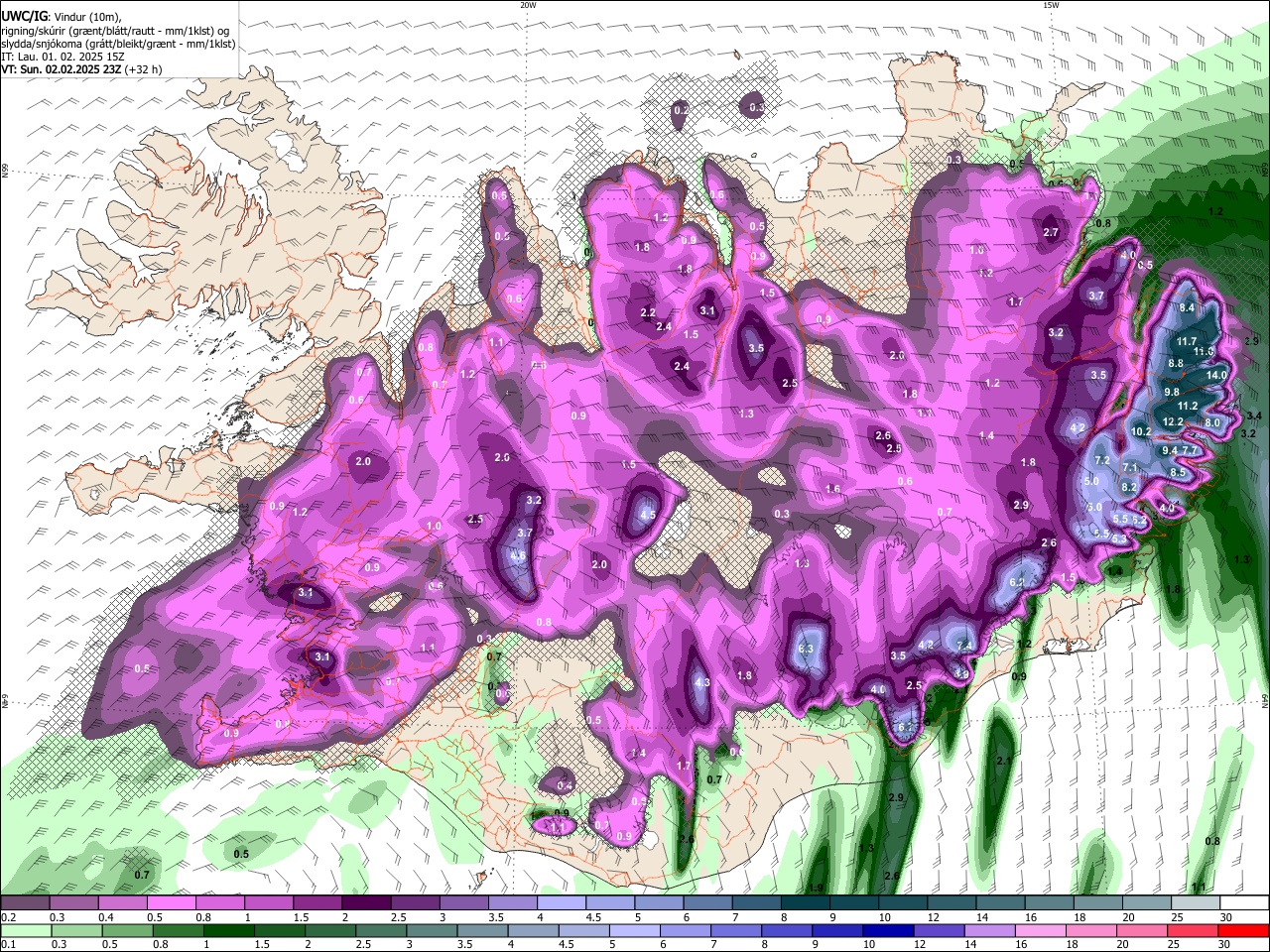This screenshot has width=1270, height=952.
Task: Click the light pink swatch above 16 in lower legend
Action: [x=1041, y=931]
